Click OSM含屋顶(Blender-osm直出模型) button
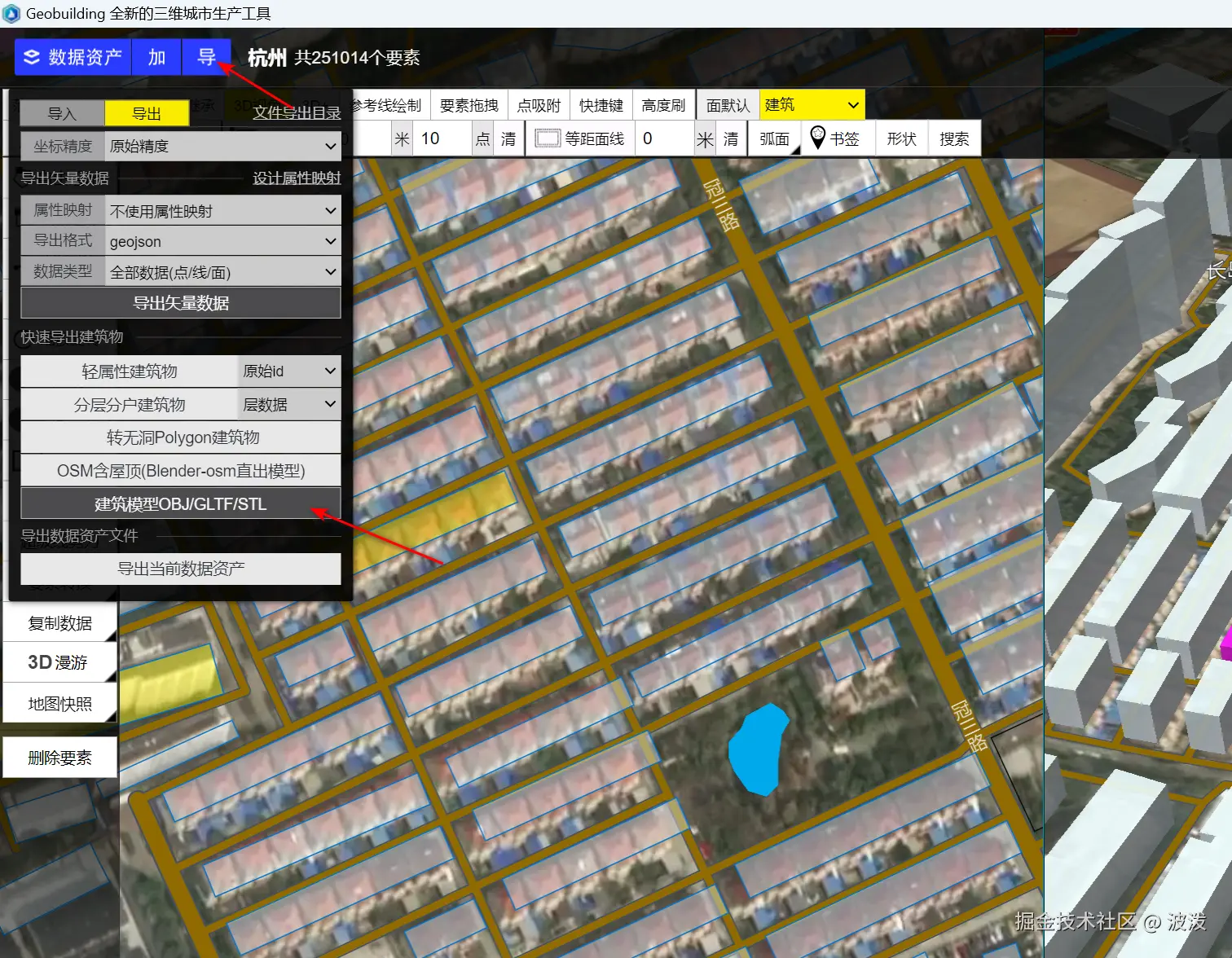1232x958 pixels. 181,471
